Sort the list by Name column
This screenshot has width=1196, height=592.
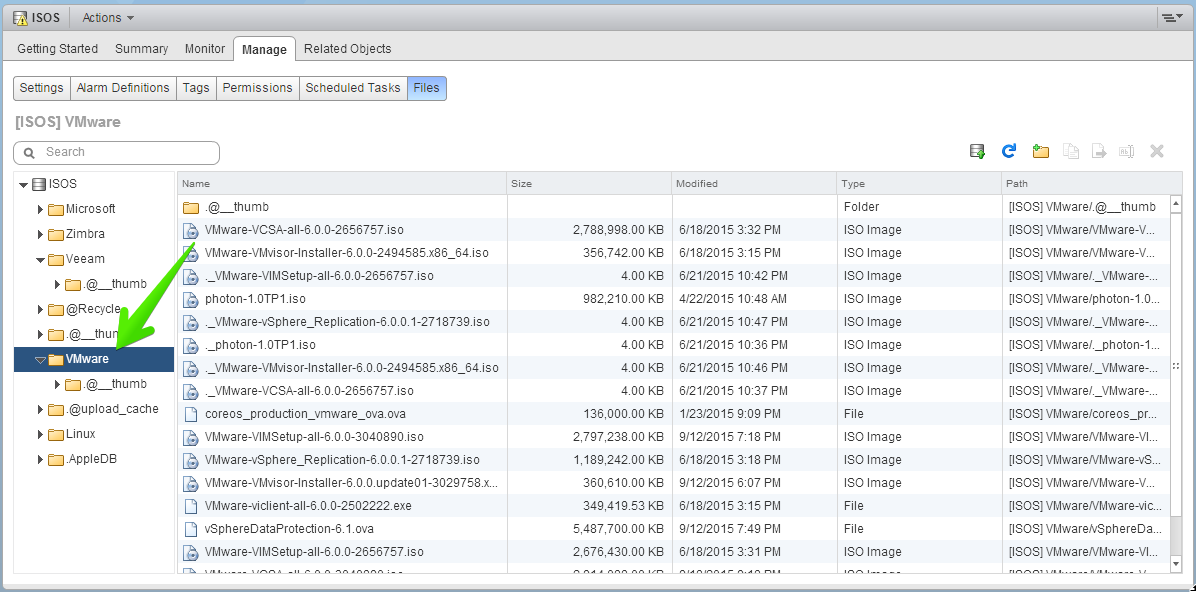(342, 184)
